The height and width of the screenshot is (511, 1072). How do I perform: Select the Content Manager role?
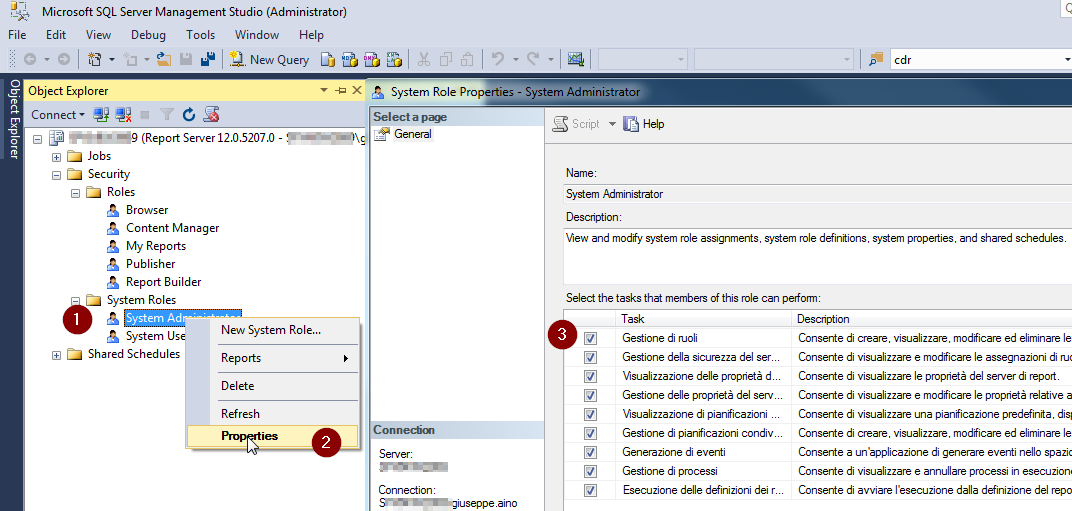click(x=172, y=228)
